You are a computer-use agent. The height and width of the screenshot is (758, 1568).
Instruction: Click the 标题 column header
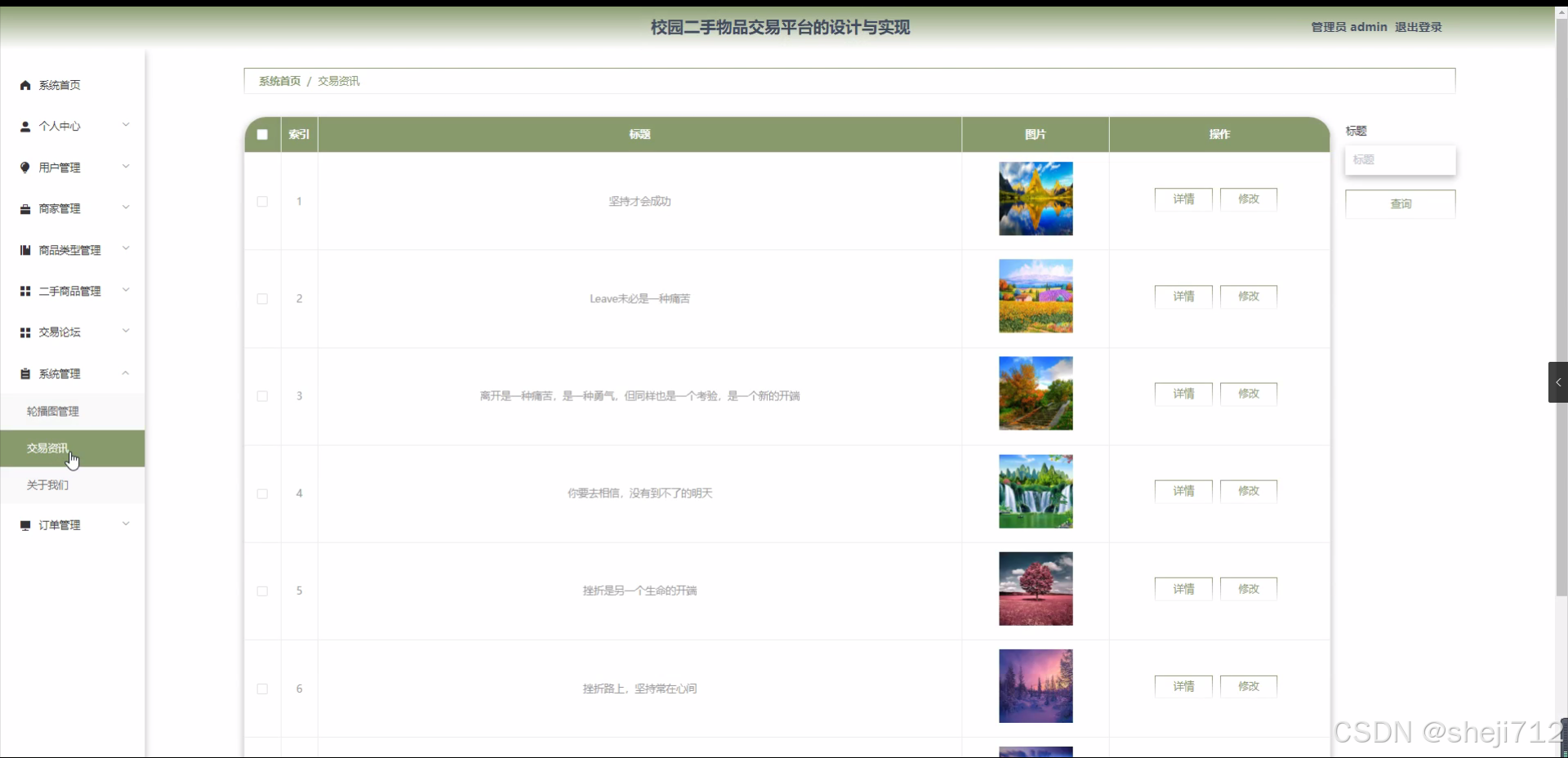639,135
